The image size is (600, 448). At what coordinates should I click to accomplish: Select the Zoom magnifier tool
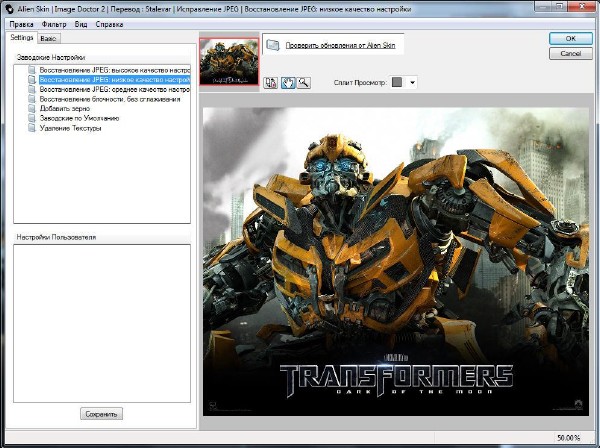click(x=303, y=83)
